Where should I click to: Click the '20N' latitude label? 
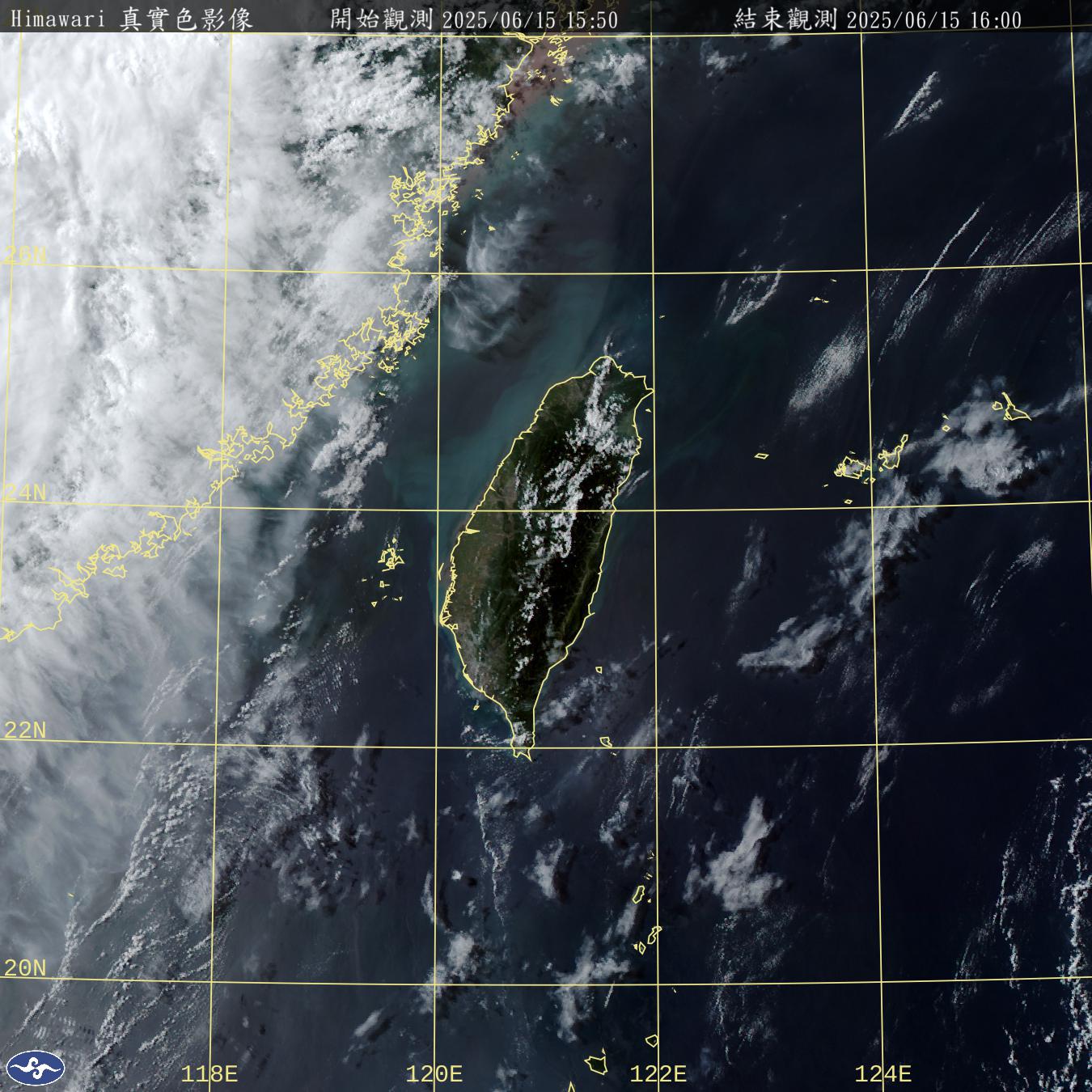click(x=25, y=968)
